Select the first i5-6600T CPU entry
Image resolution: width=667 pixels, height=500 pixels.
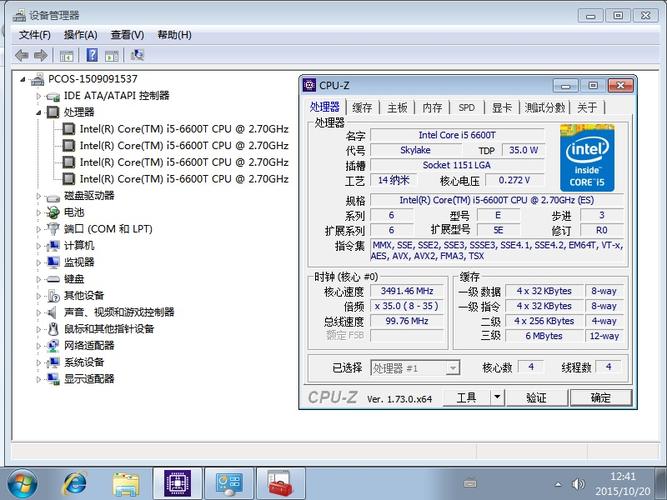tap(184, 129)
